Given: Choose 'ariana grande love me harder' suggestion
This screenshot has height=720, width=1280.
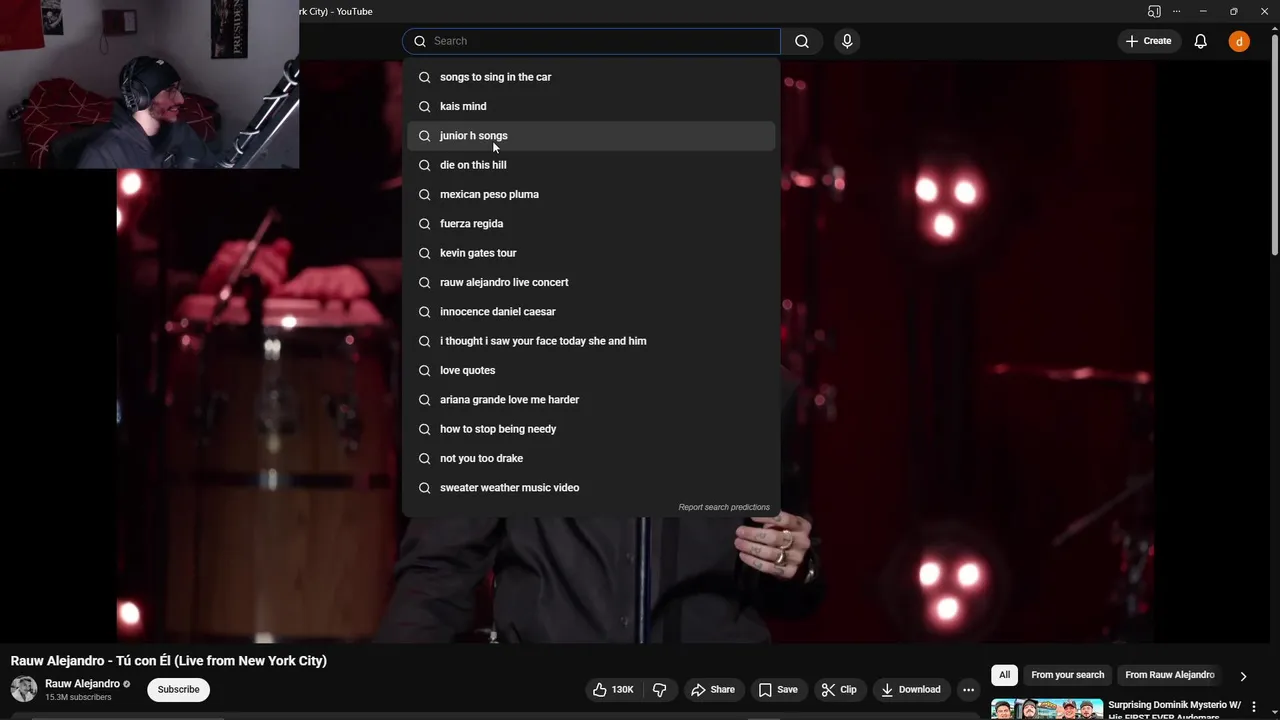Looking at the screenshot, I should pos(591,400).
